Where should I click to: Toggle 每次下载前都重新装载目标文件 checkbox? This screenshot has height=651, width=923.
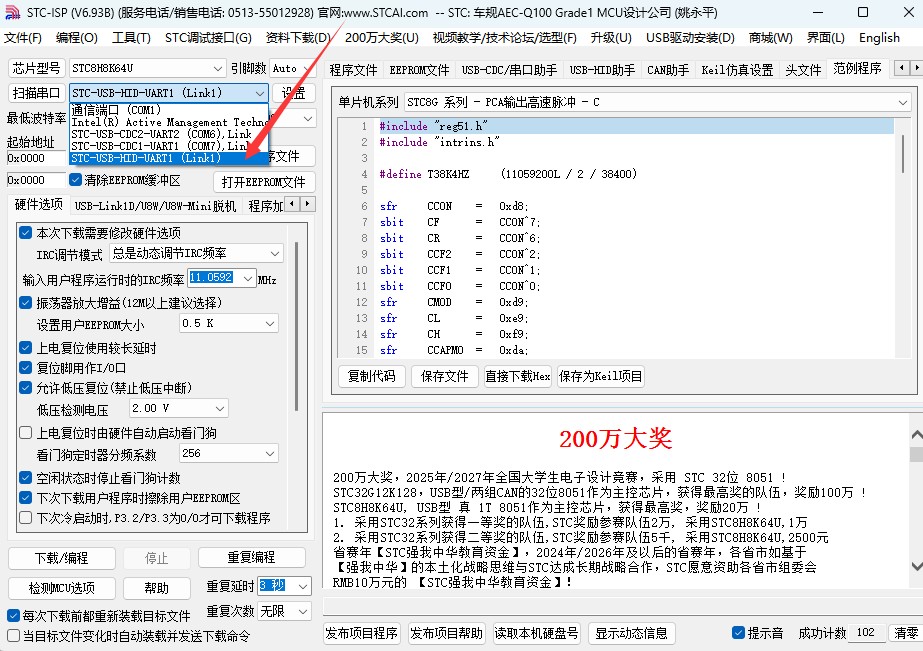point(14,616)
